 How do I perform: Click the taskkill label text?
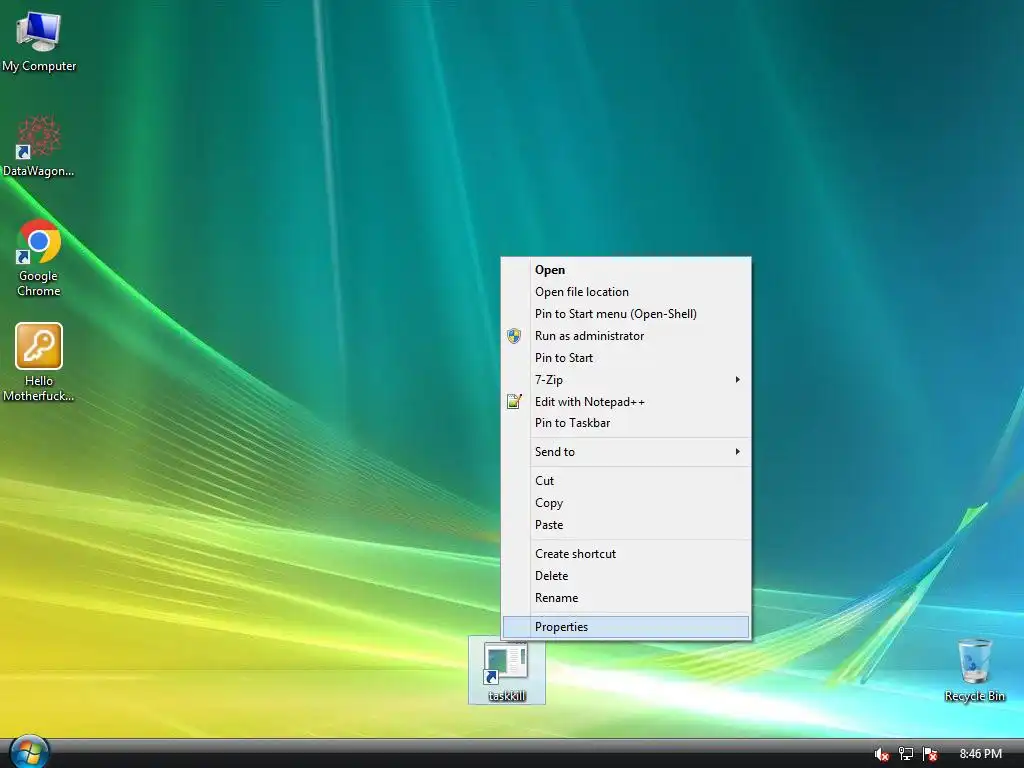(507, 696)
